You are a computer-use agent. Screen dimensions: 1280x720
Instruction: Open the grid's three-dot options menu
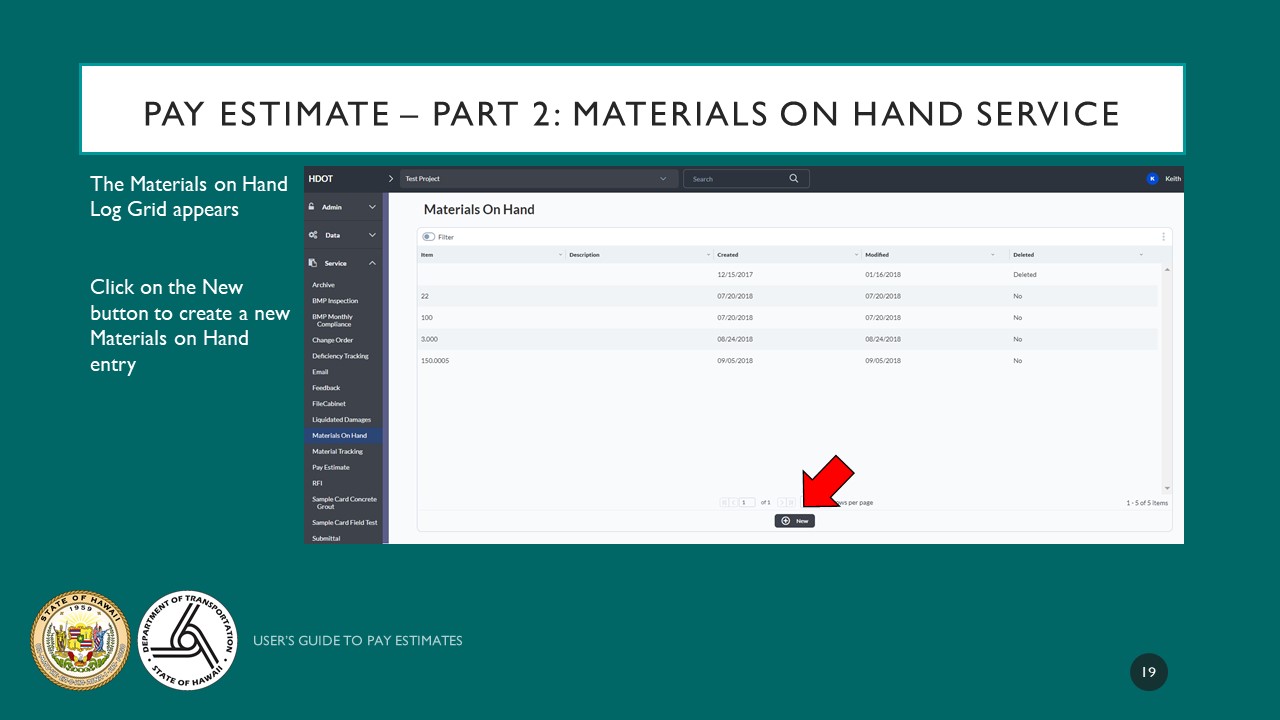(1163, 237)
